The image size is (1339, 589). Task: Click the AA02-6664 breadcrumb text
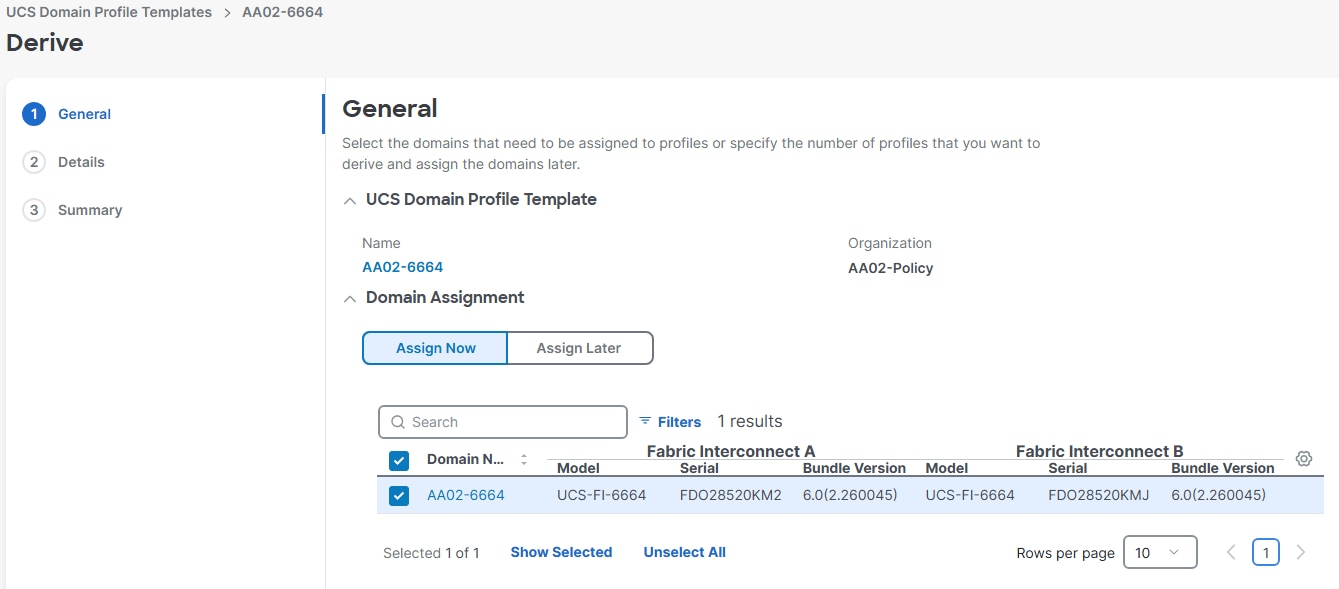pyautogui.click(x=282, y=13)
